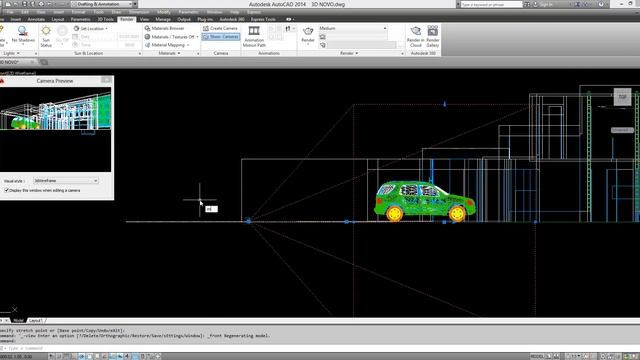Close the Camera Preview window
The image size is (640, 360).
(106, 80)
